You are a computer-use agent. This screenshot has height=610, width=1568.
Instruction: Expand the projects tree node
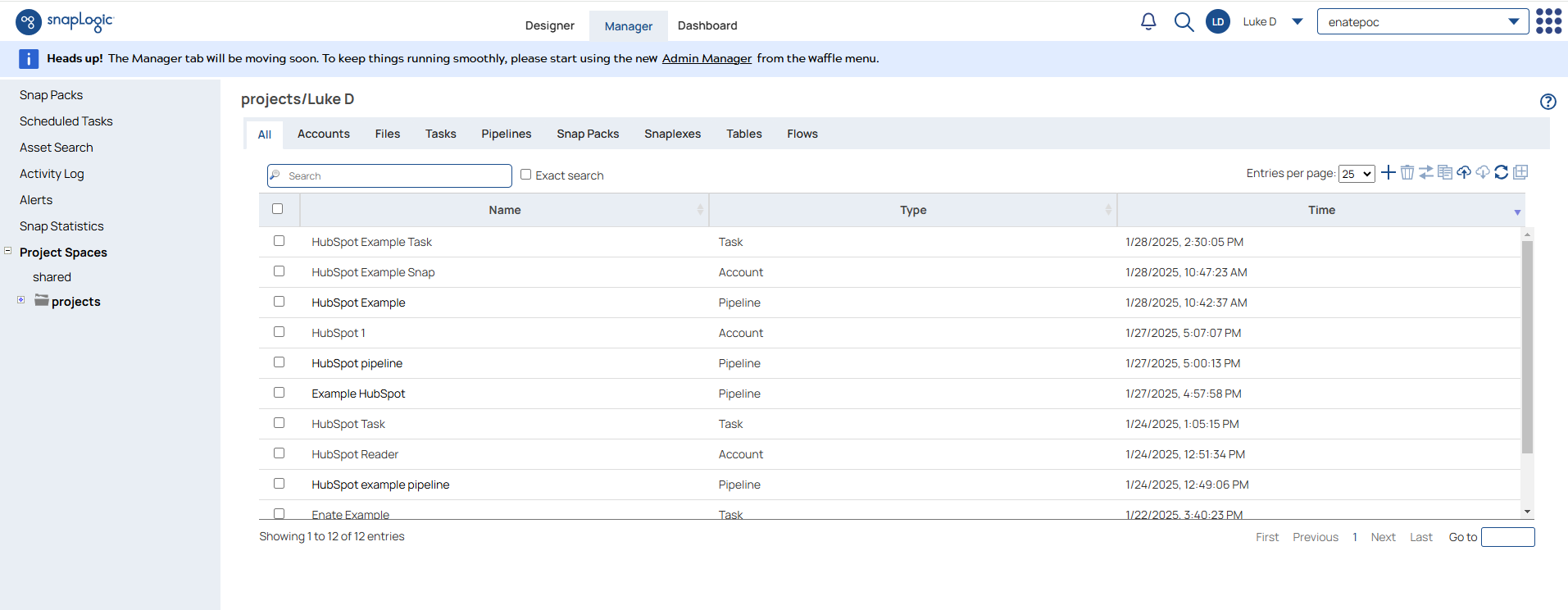point(21,300)
